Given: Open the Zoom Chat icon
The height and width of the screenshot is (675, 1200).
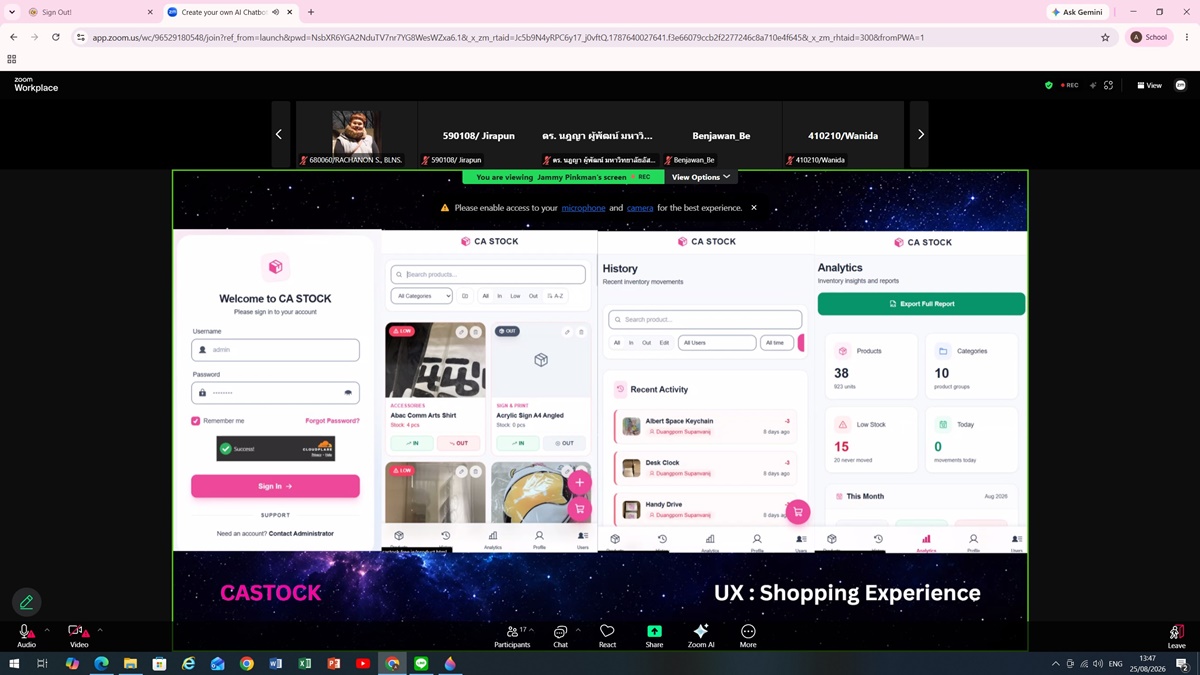Looking at the screenshot, I should click(x=560, y=631).
